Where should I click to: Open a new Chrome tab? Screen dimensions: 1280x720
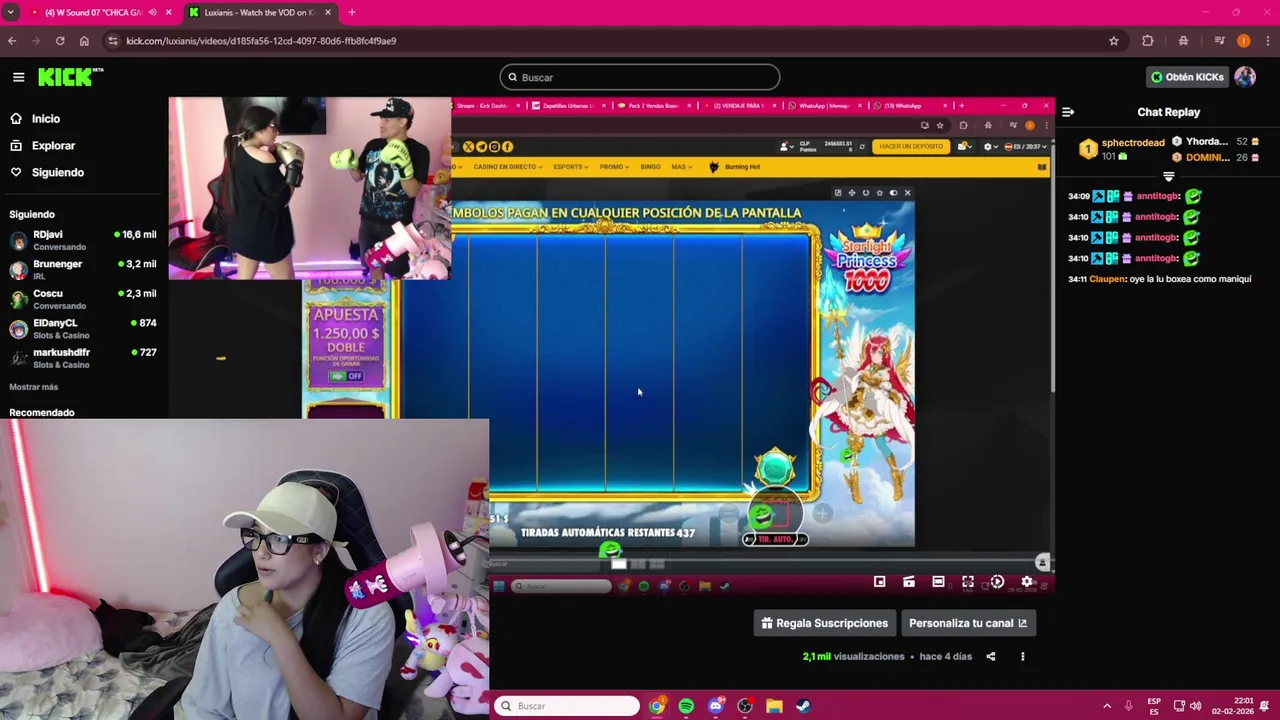pos(351,12)
